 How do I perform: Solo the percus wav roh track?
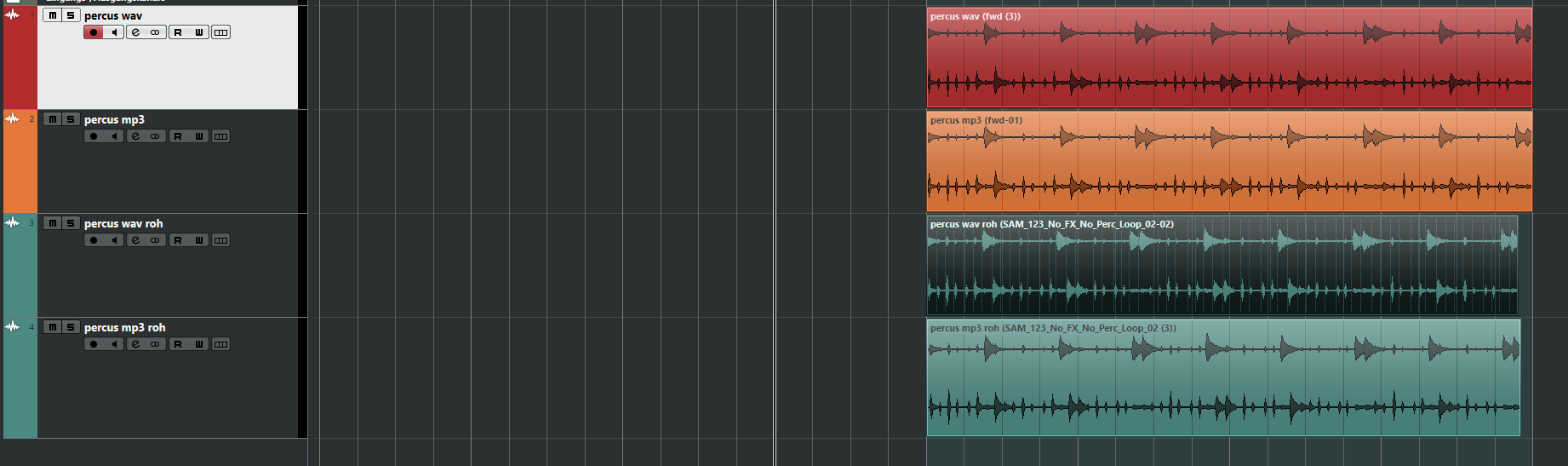71,223
